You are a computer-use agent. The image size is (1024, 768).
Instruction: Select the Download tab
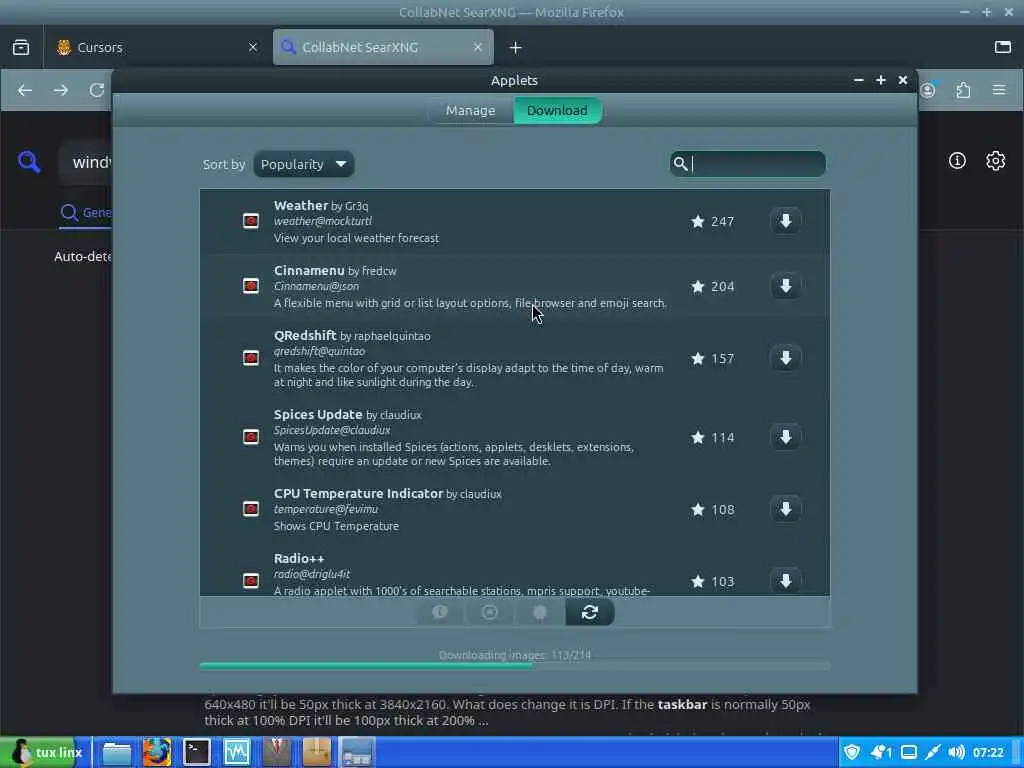(557, 110)
